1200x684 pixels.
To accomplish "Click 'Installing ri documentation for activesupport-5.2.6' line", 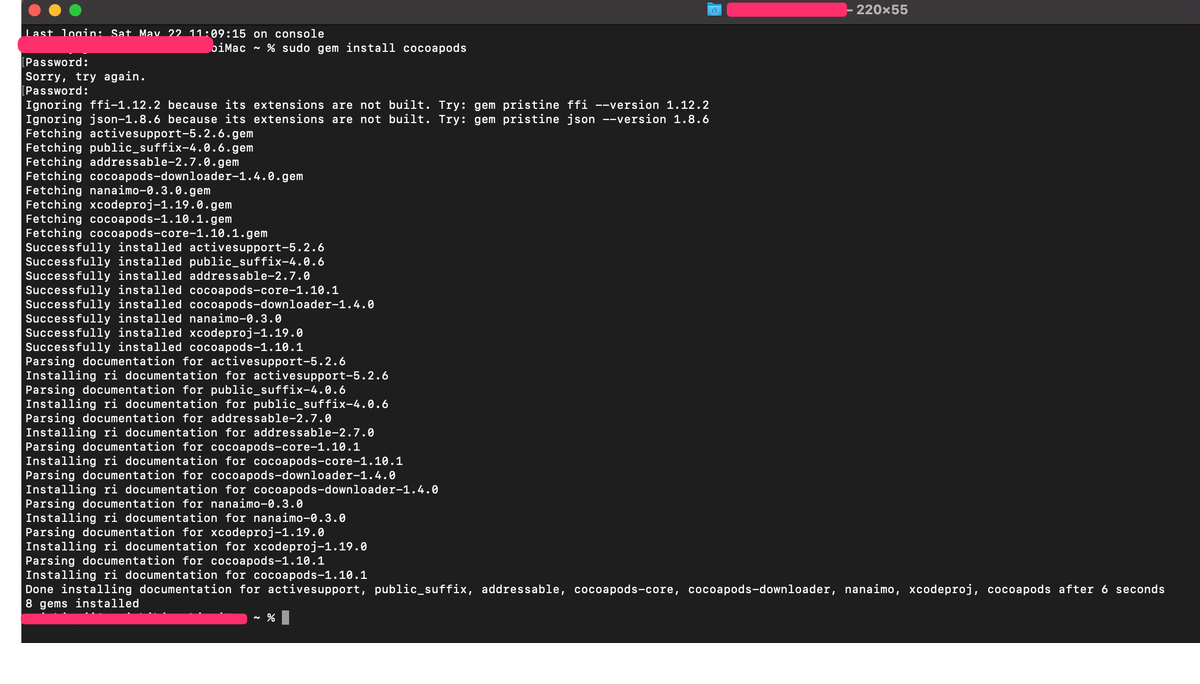I will coord(207,375).
